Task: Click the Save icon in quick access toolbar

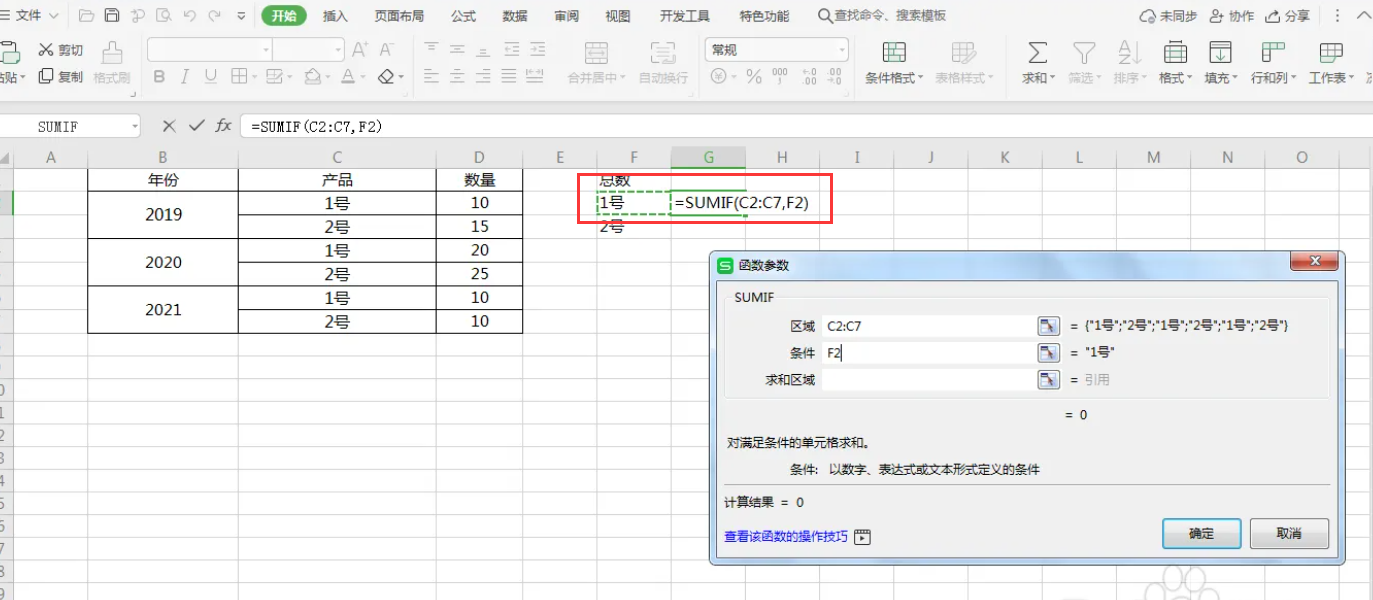Action: (x=112, y=16)
